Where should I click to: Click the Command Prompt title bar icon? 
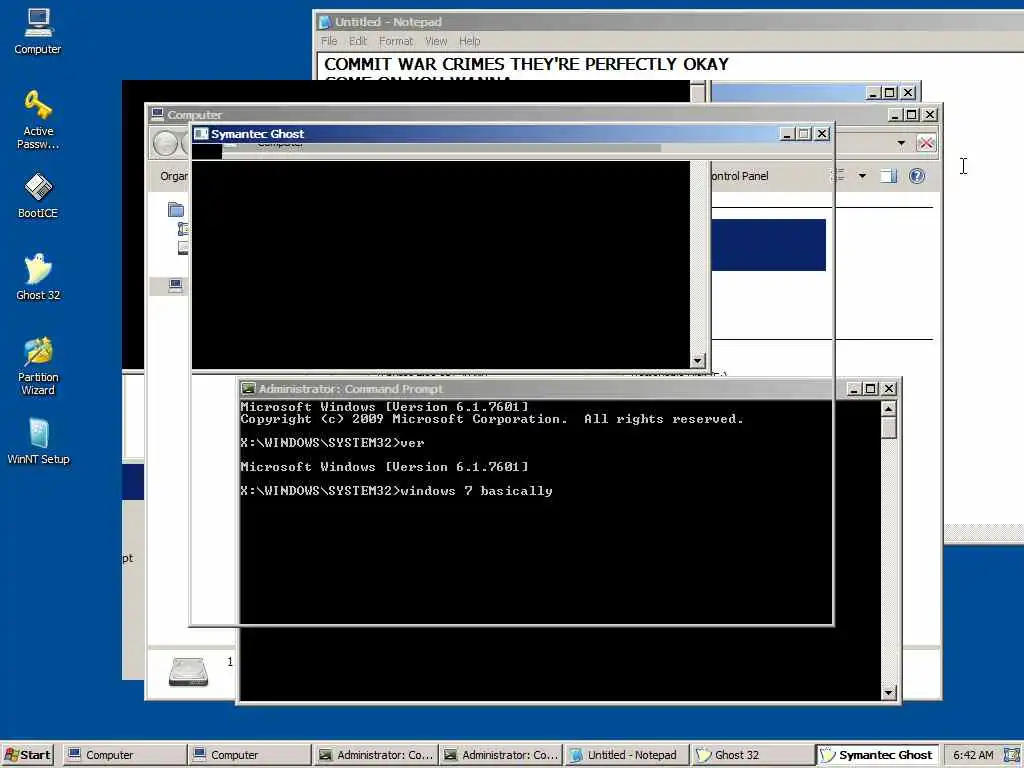[x=248, y=389]
